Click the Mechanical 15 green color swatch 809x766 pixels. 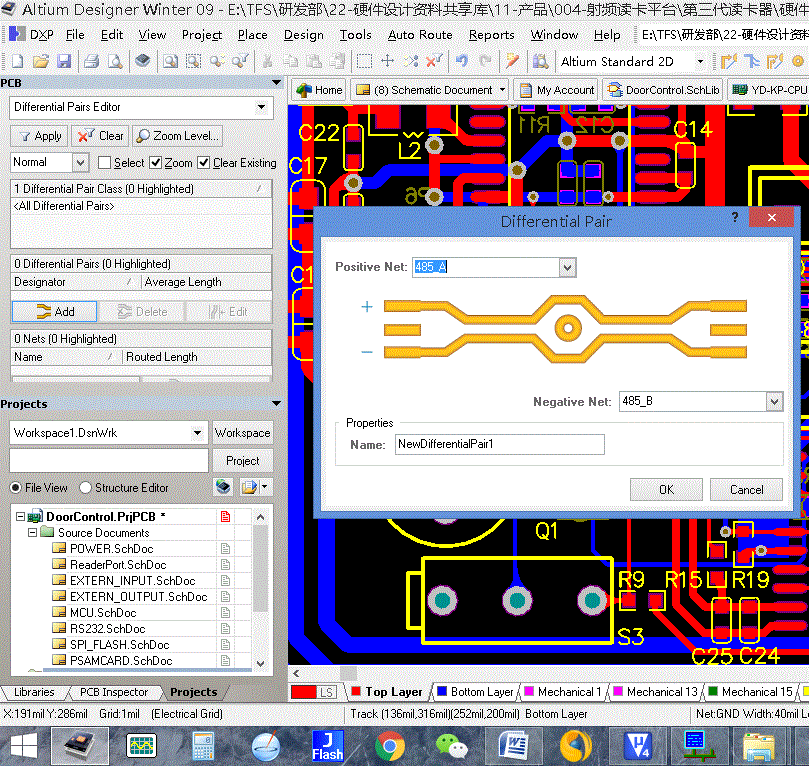pos(713,691)
